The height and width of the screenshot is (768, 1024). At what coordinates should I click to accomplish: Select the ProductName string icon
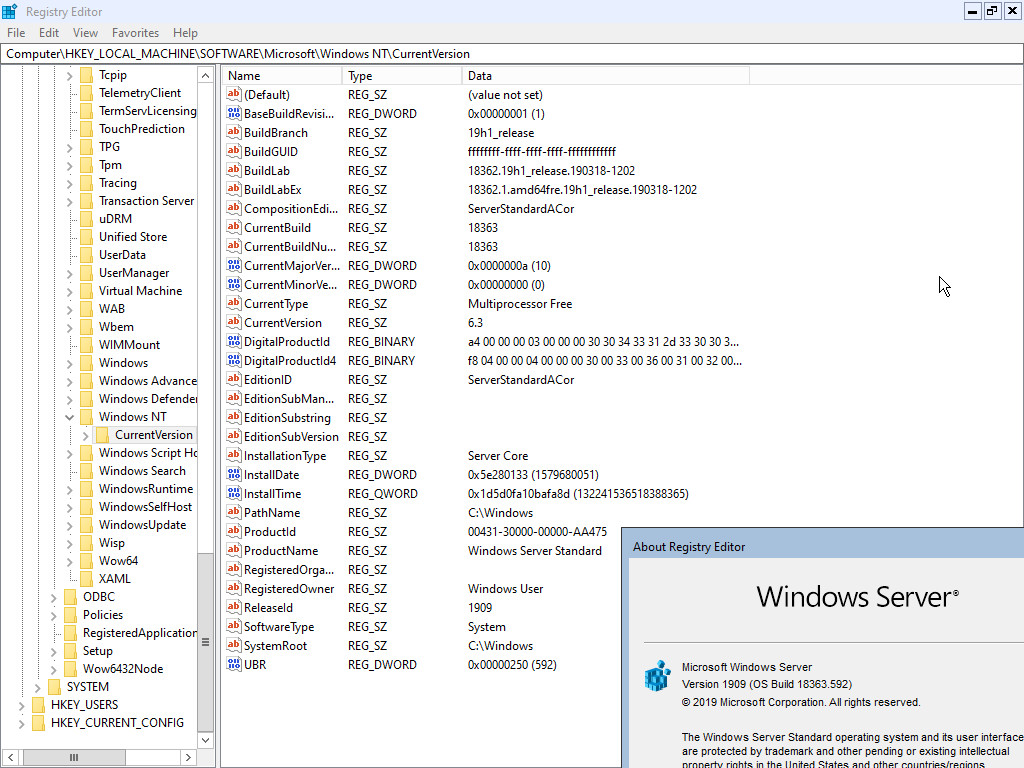(x=234, y=550)
